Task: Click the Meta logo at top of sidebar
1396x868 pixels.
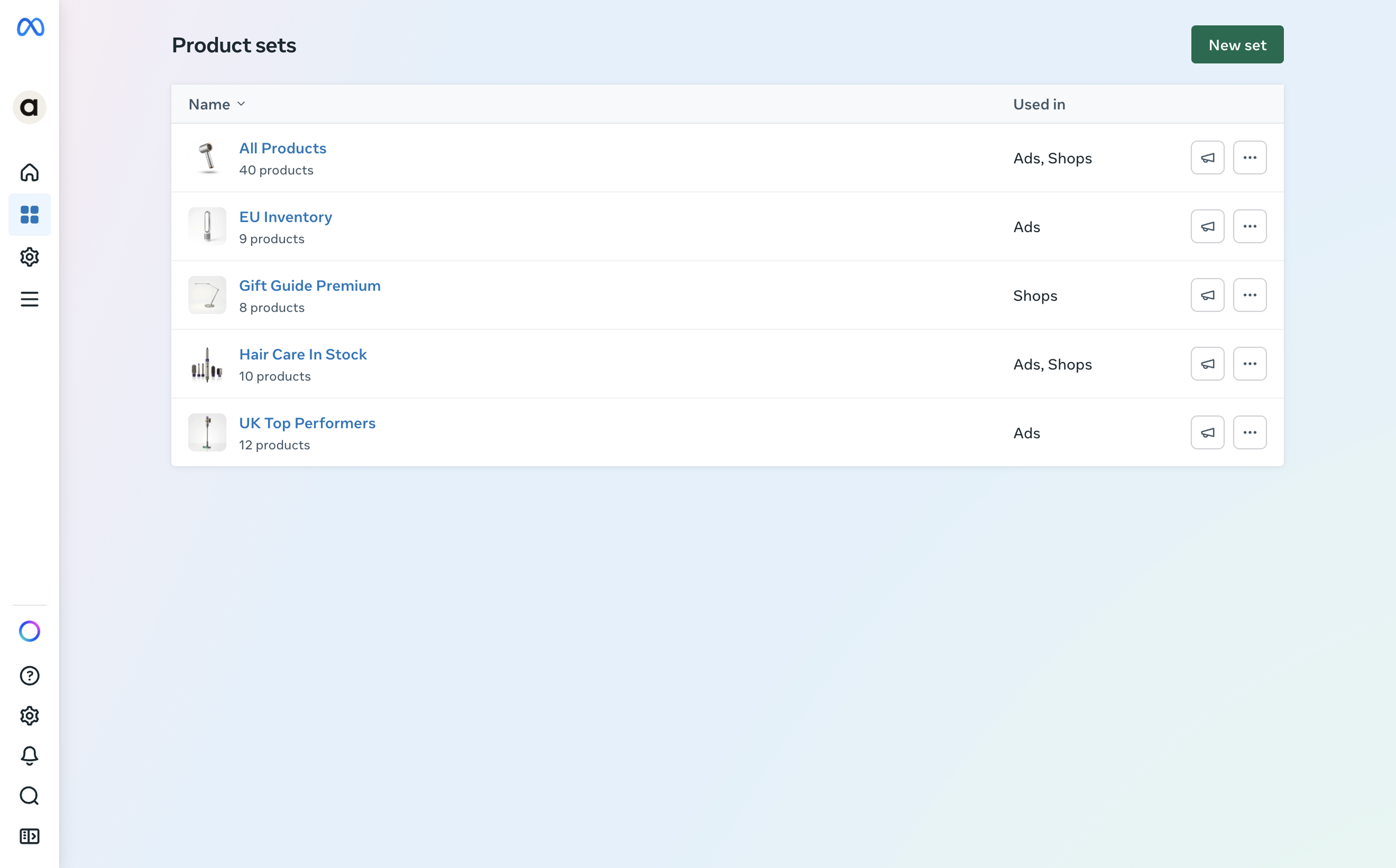Action: point(29,26)
